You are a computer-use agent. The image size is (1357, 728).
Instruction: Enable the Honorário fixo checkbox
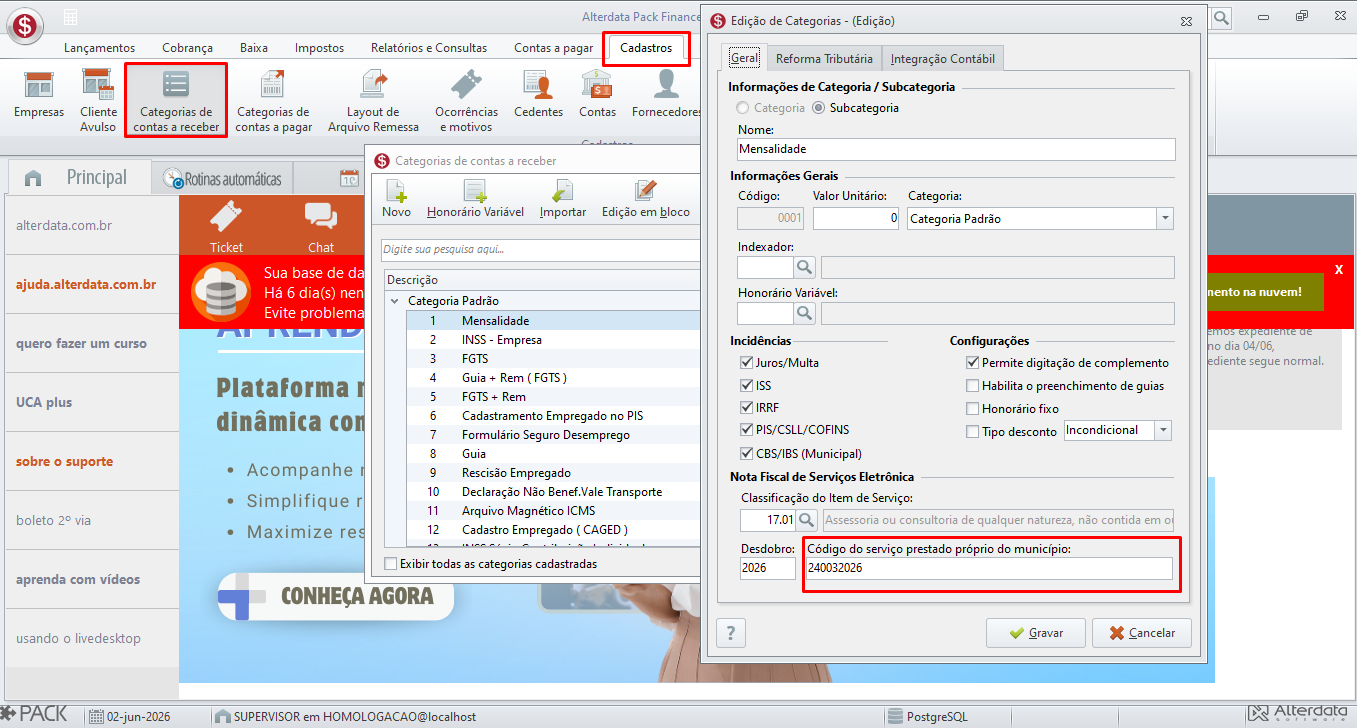(972, 408)
